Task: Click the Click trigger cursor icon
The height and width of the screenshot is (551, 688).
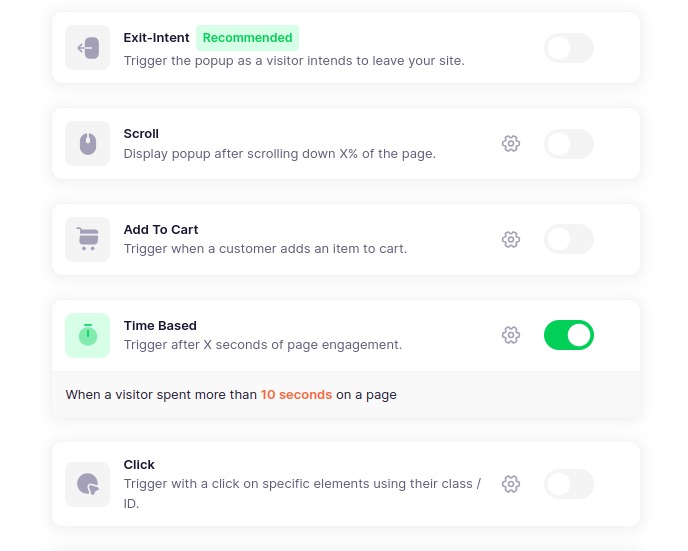Action: 88,484
